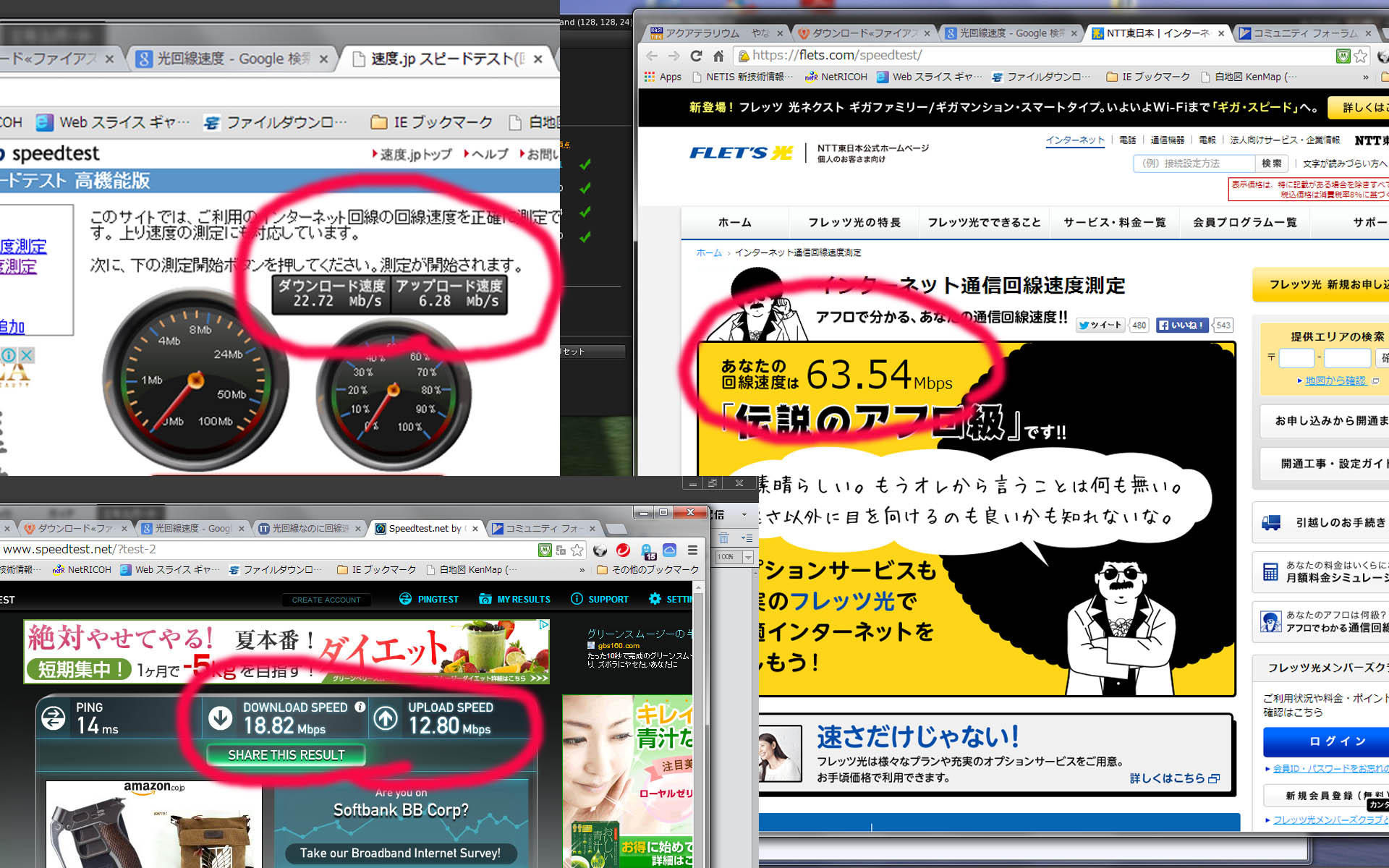The width and height of the screenshot is (1389, 868).
Task: Open フレッツ光の特長 nav menu
Action: click(x=854, y=223)
